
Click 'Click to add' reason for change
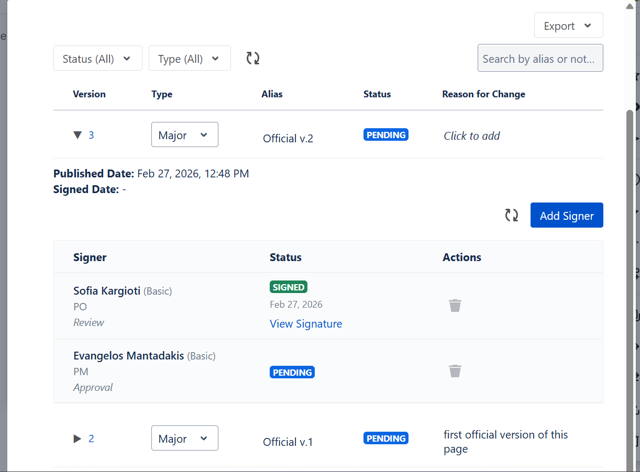pos(471,136)
